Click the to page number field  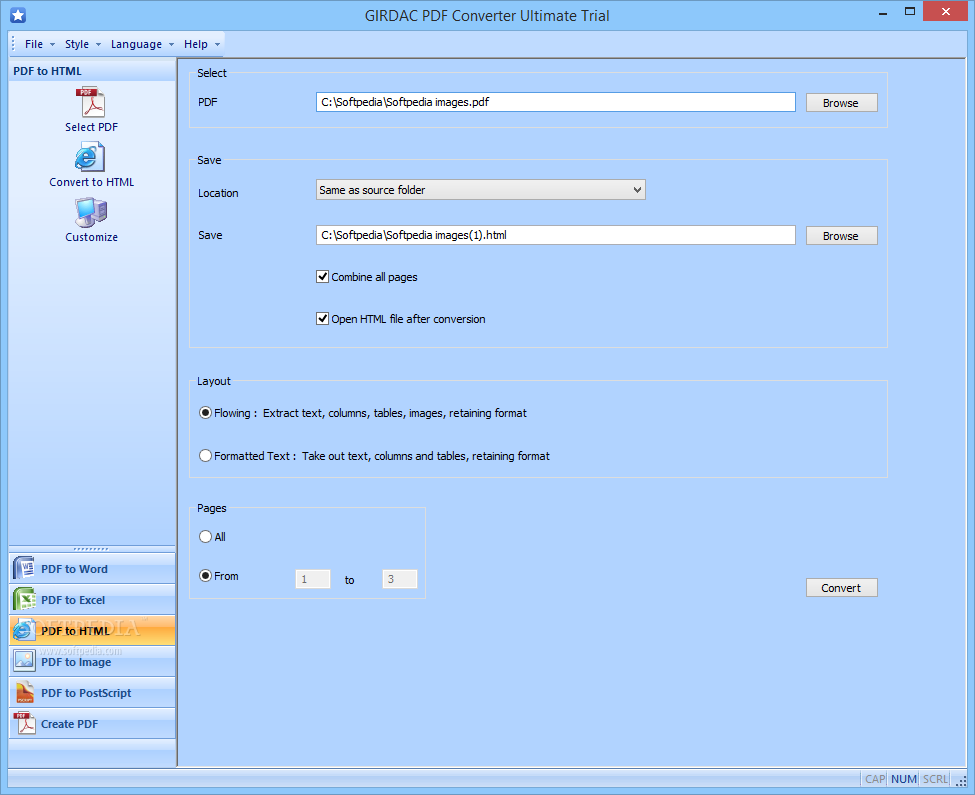(399, 579)
